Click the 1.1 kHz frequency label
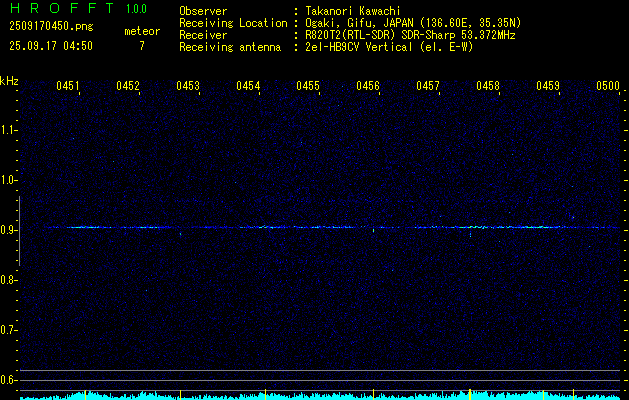This screenshot has height=400, width=629. click(8, 130)
